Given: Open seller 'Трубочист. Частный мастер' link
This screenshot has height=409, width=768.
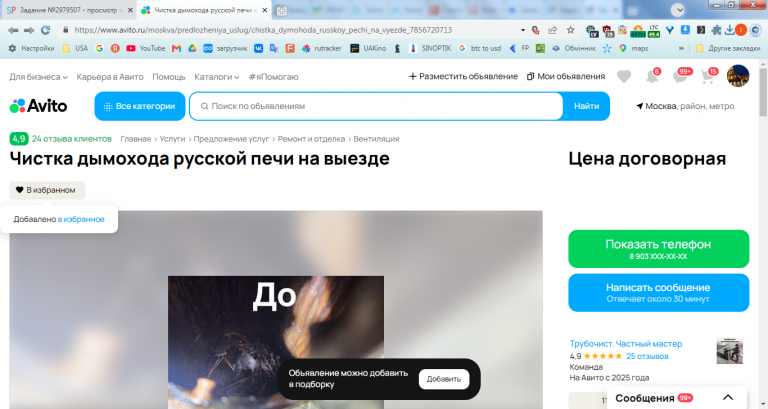Looking at the screenshot, I should [625, 343].
